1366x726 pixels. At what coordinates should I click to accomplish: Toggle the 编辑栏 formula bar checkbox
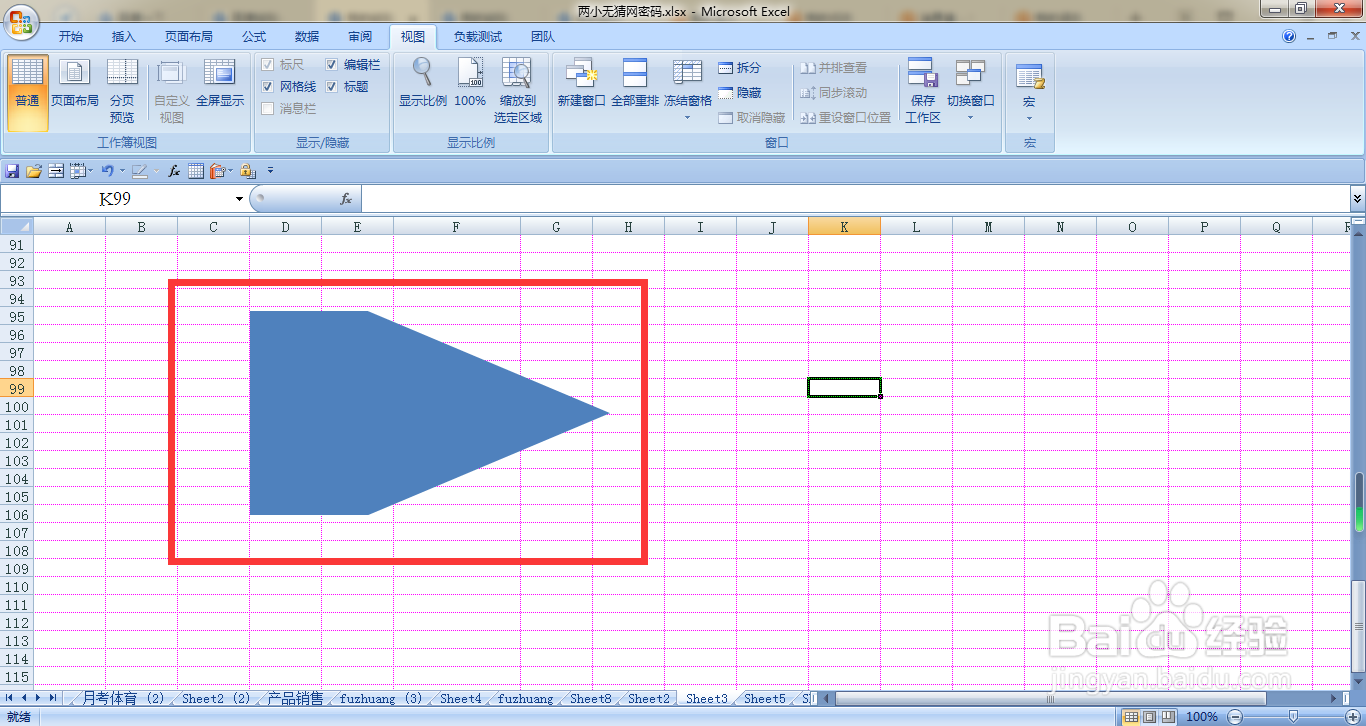(x=331, y=64)
